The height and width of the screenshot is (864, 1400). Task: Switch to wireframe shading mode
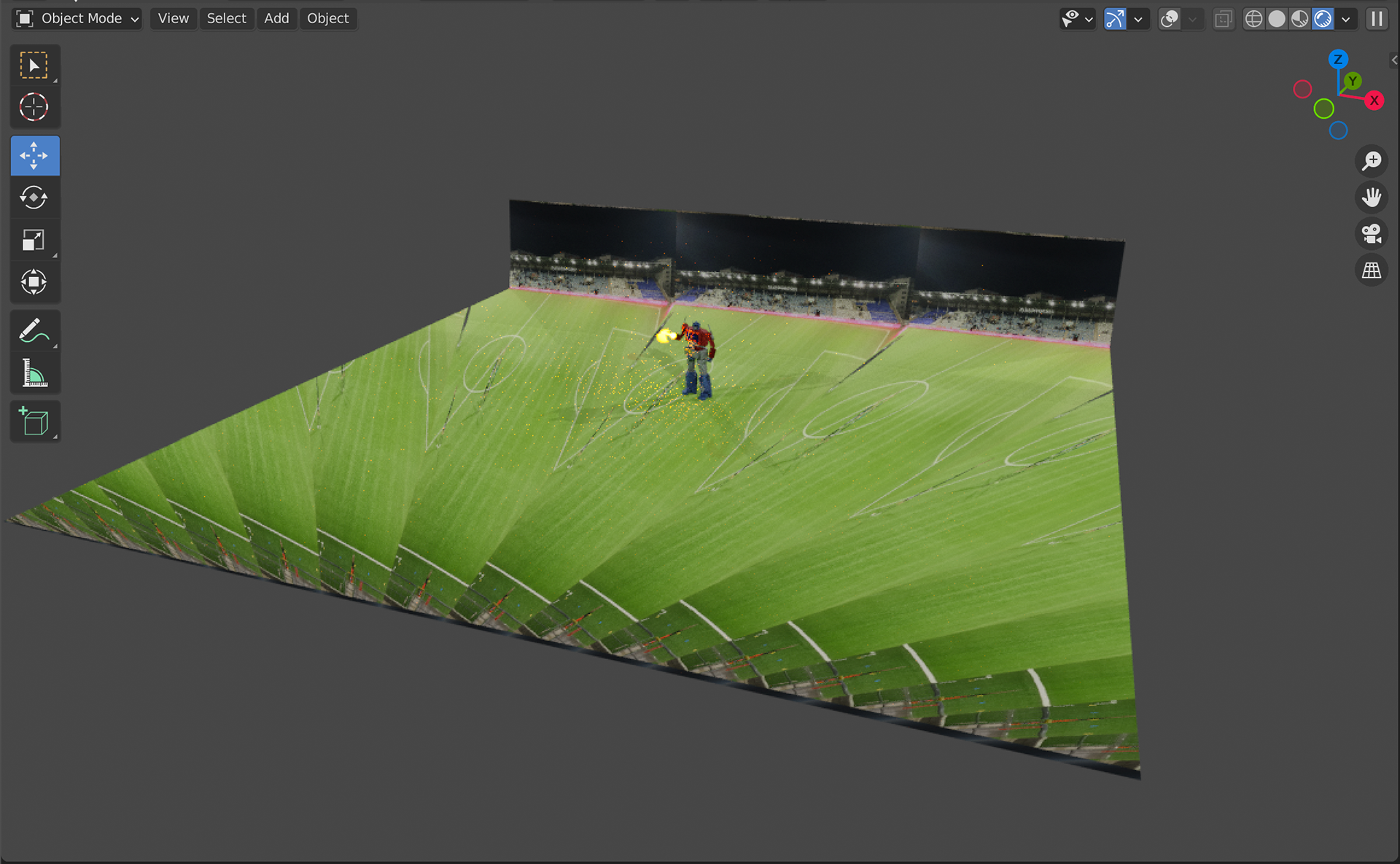(x=1253, y=19)
